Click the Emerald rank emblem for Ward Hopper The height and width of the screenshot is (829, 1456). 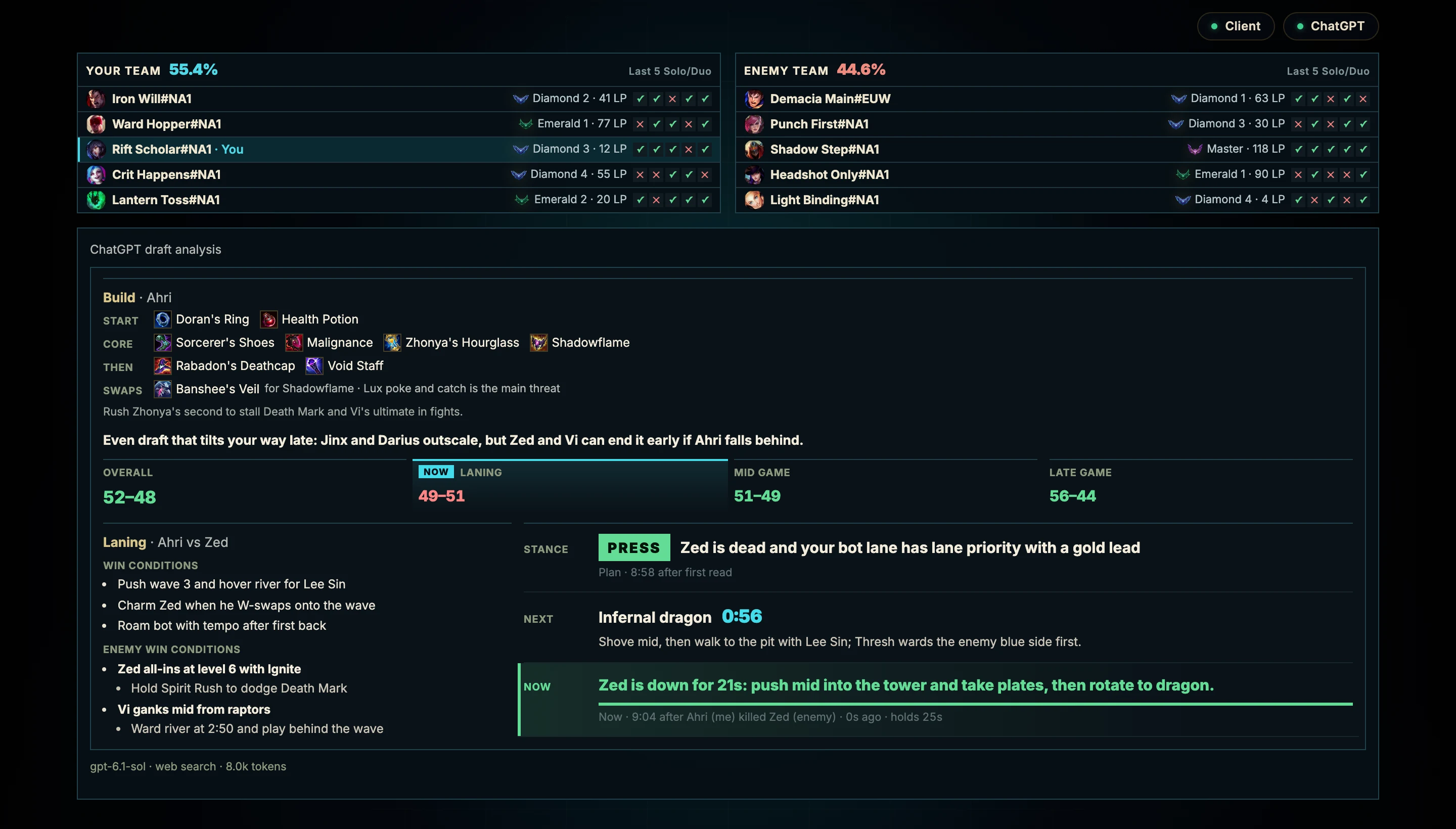526,124
